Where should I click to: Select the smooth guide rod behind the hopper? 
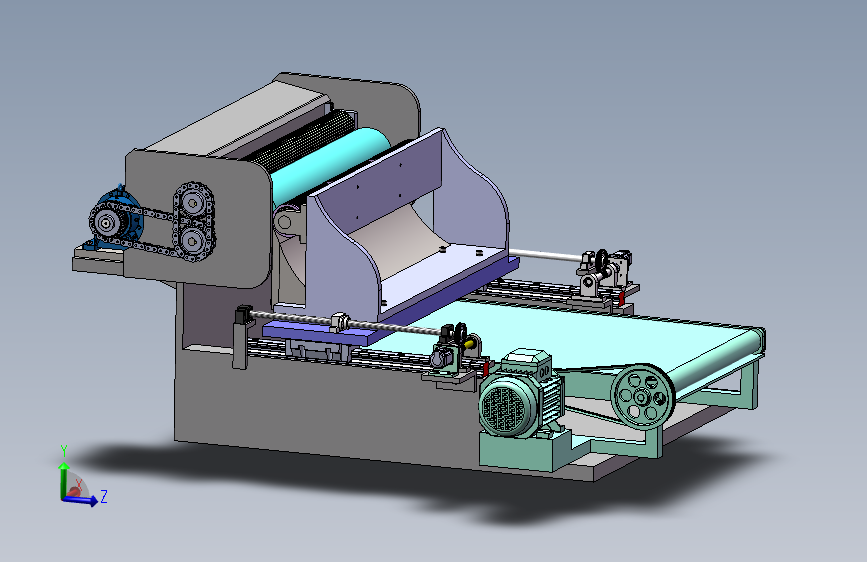tap(545, 255)
